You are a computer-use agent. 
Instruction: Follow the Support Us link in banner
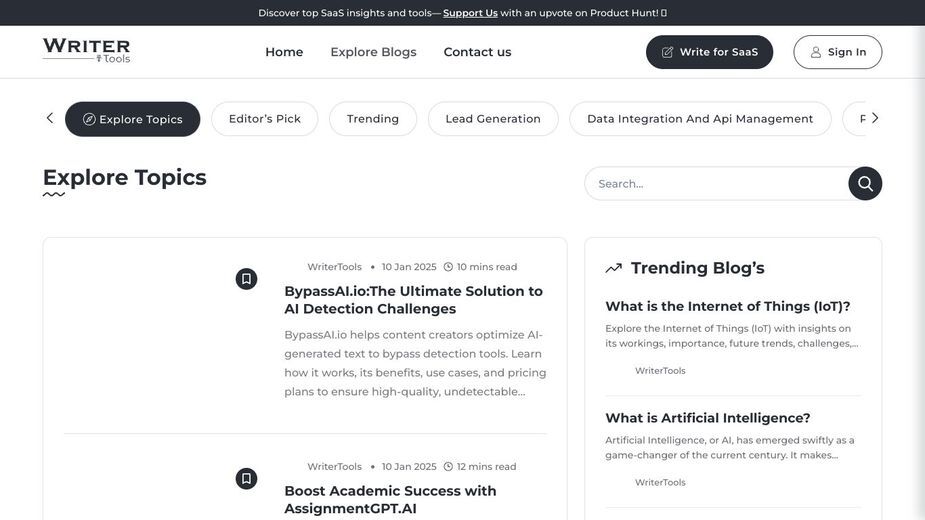[470, 13]
